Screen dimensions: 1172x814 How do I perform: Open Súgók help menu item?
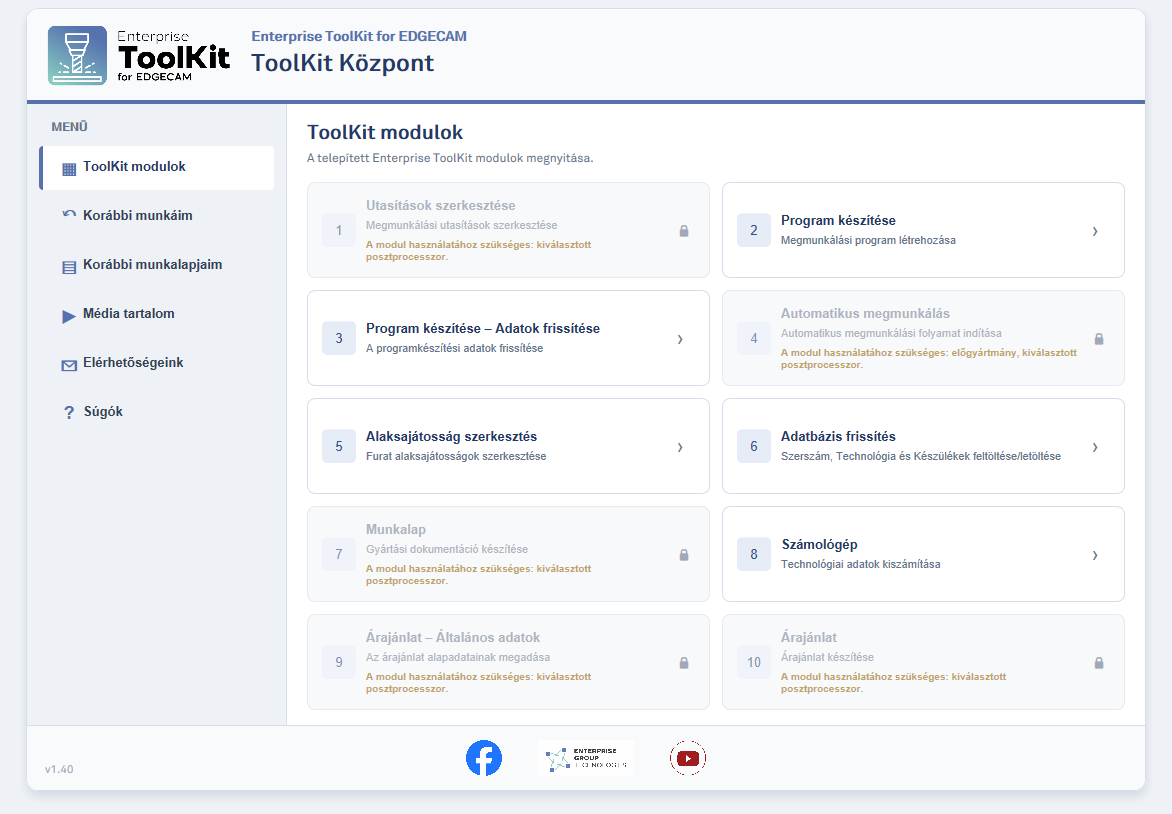tap(157, 412)
